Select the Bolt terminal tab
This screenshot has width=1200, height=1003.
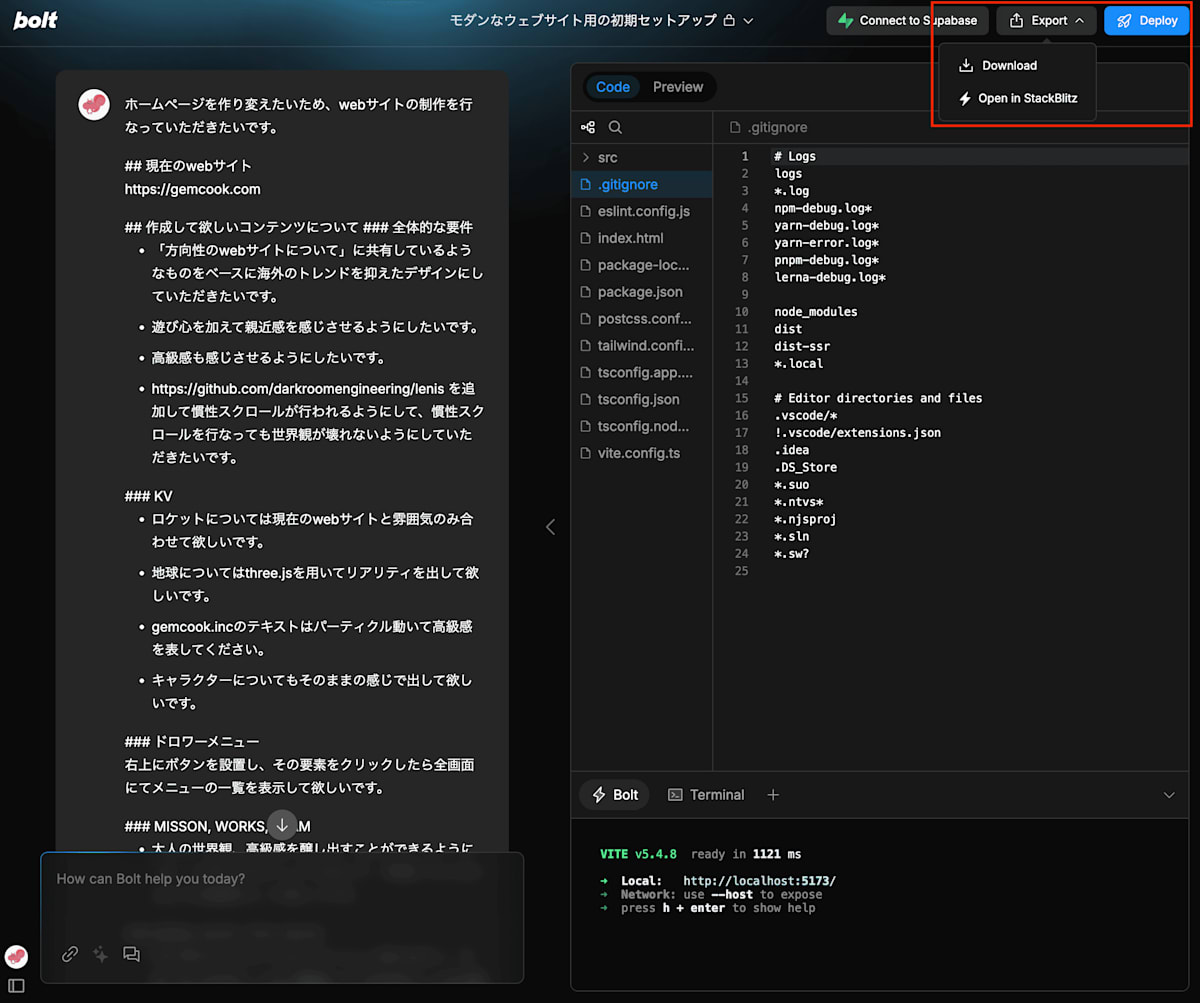tap(615, 795)
